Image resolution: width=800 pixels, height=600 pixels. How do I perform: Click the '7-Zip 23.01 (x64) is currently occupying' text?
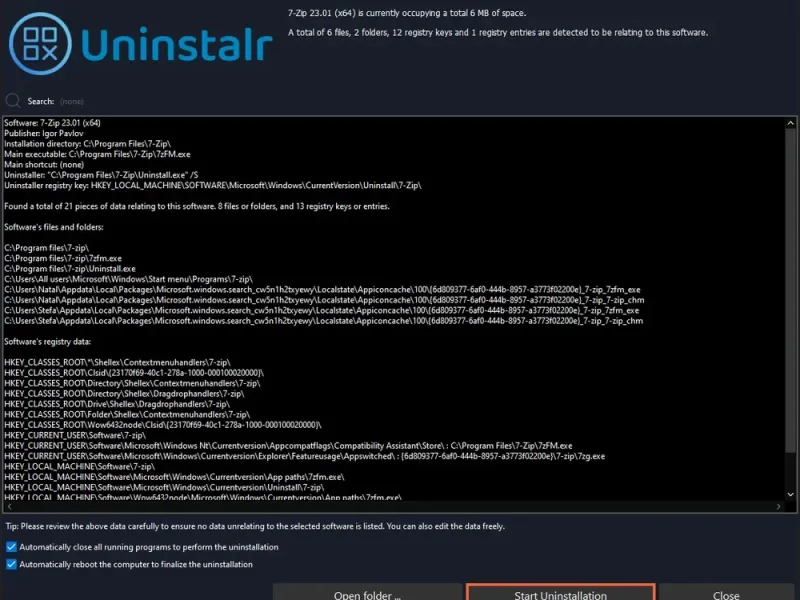407,13
